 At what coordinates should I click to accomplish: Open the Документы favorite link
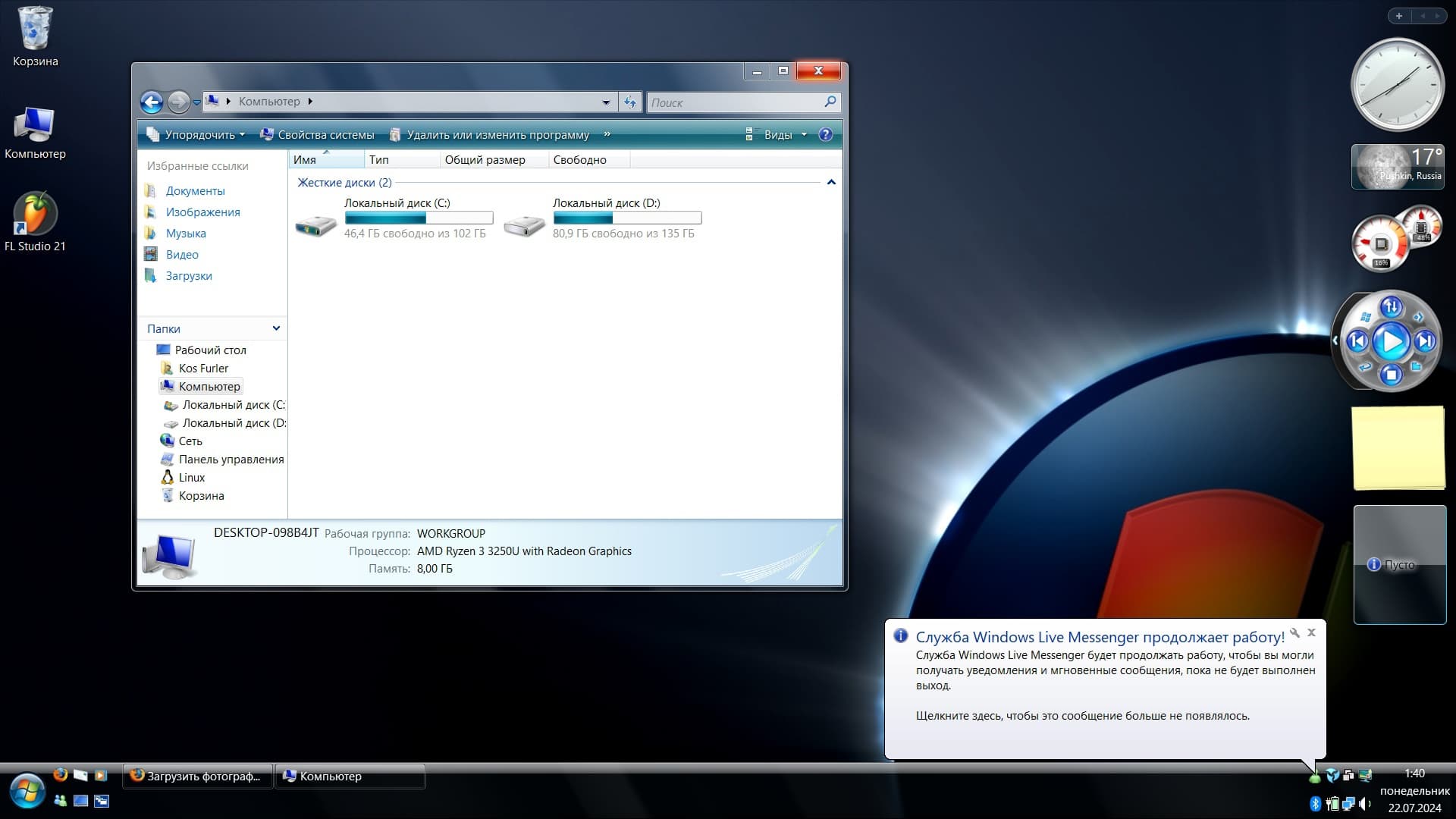pos(195,191)
